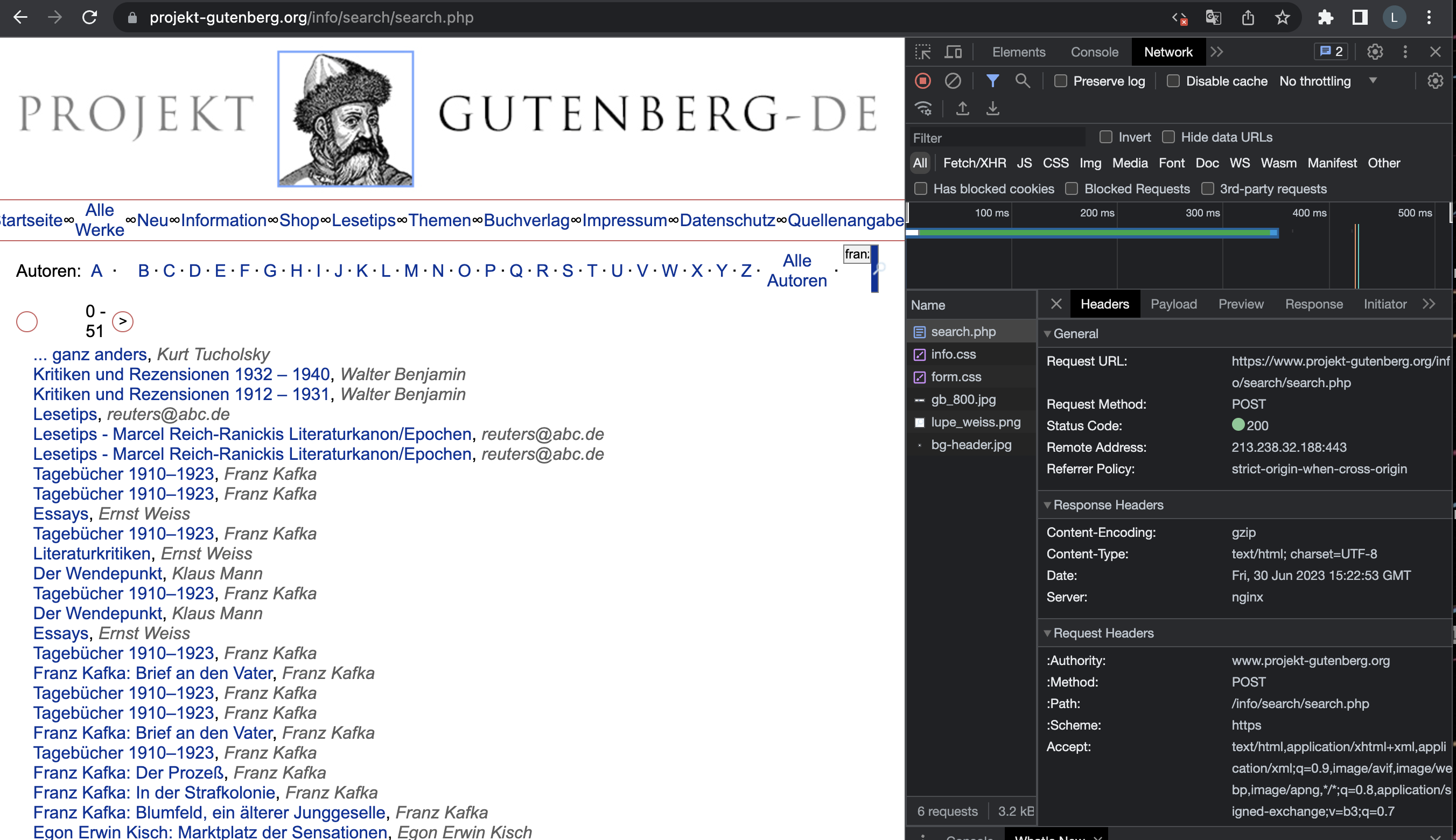Image resolution: width=1456 pixels, height=840 pixels.
Task: Stop recording the network log (red icon)
Action: 923,81
